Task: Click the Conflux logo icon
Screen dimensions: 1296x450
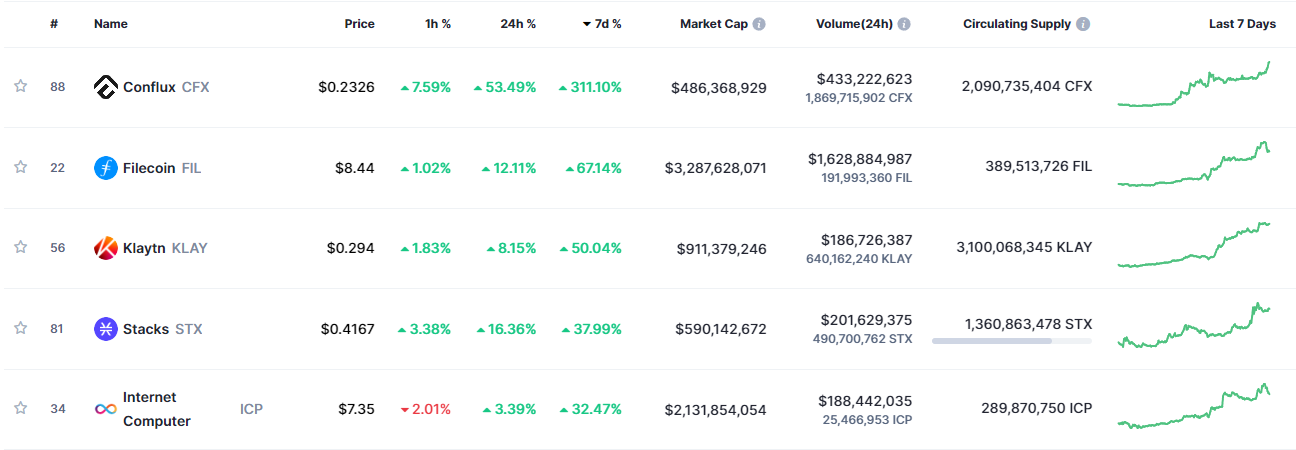Action: coord(106,88)
